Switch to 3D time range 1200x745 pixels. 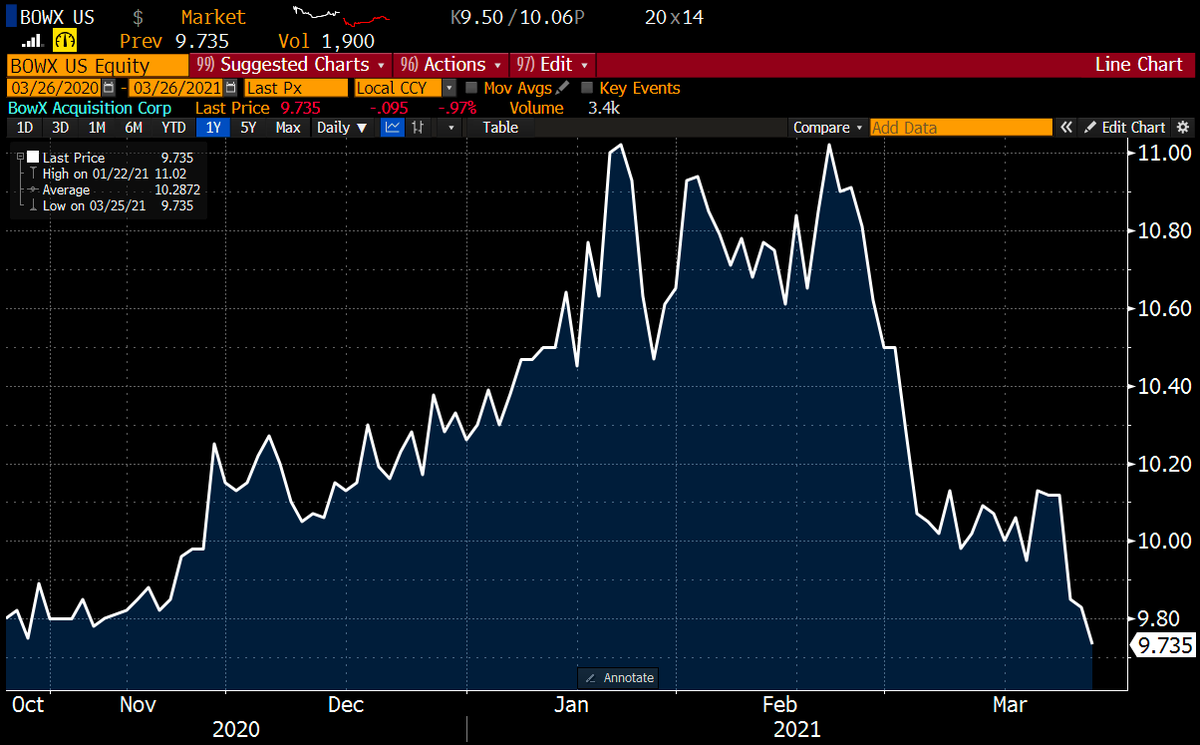61,127
